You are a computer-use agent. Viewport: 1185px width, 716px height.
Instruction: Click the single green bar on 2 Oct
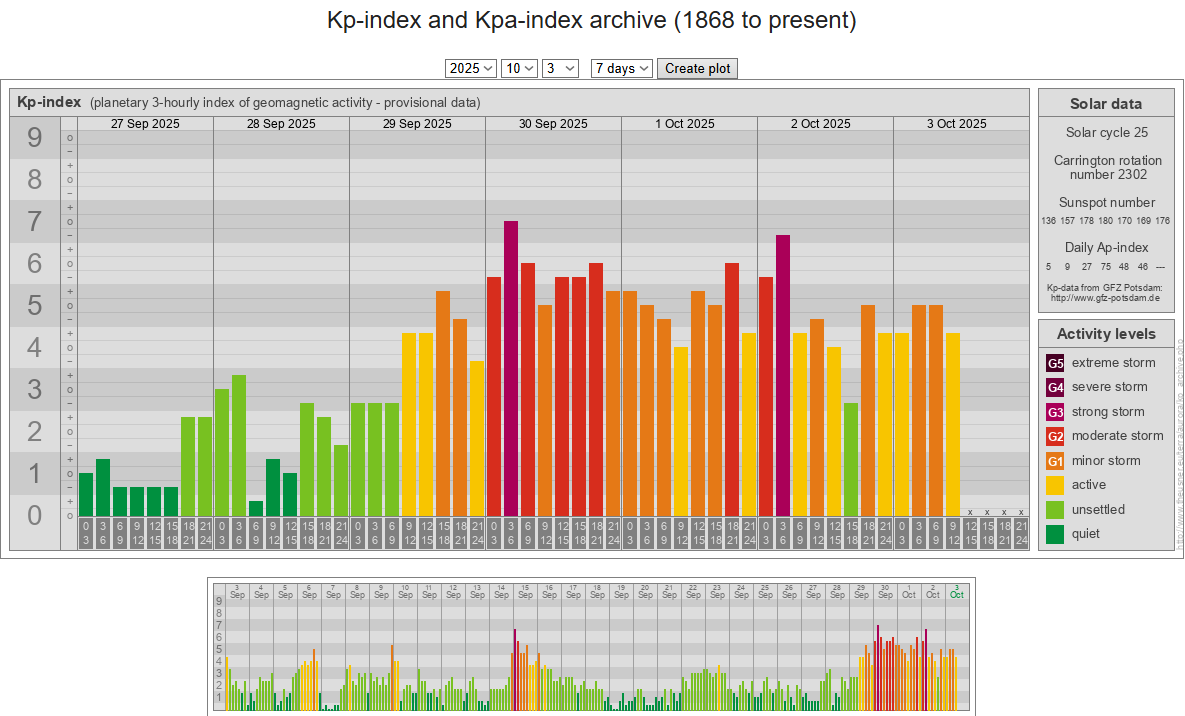point(851,459)
